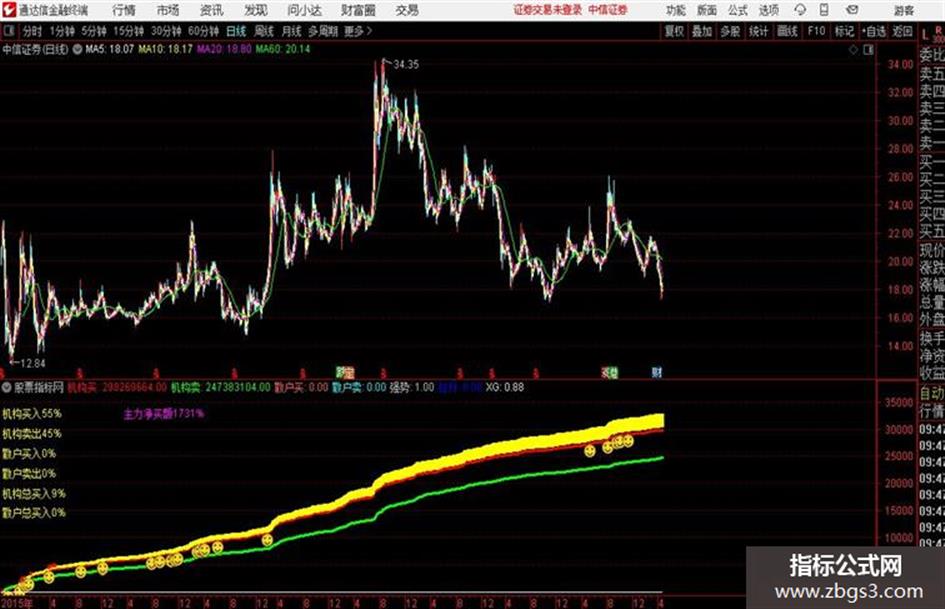Screen dimensions: 945x609
Task: Open the 财富圈 menu
Action: click(358, 10)
